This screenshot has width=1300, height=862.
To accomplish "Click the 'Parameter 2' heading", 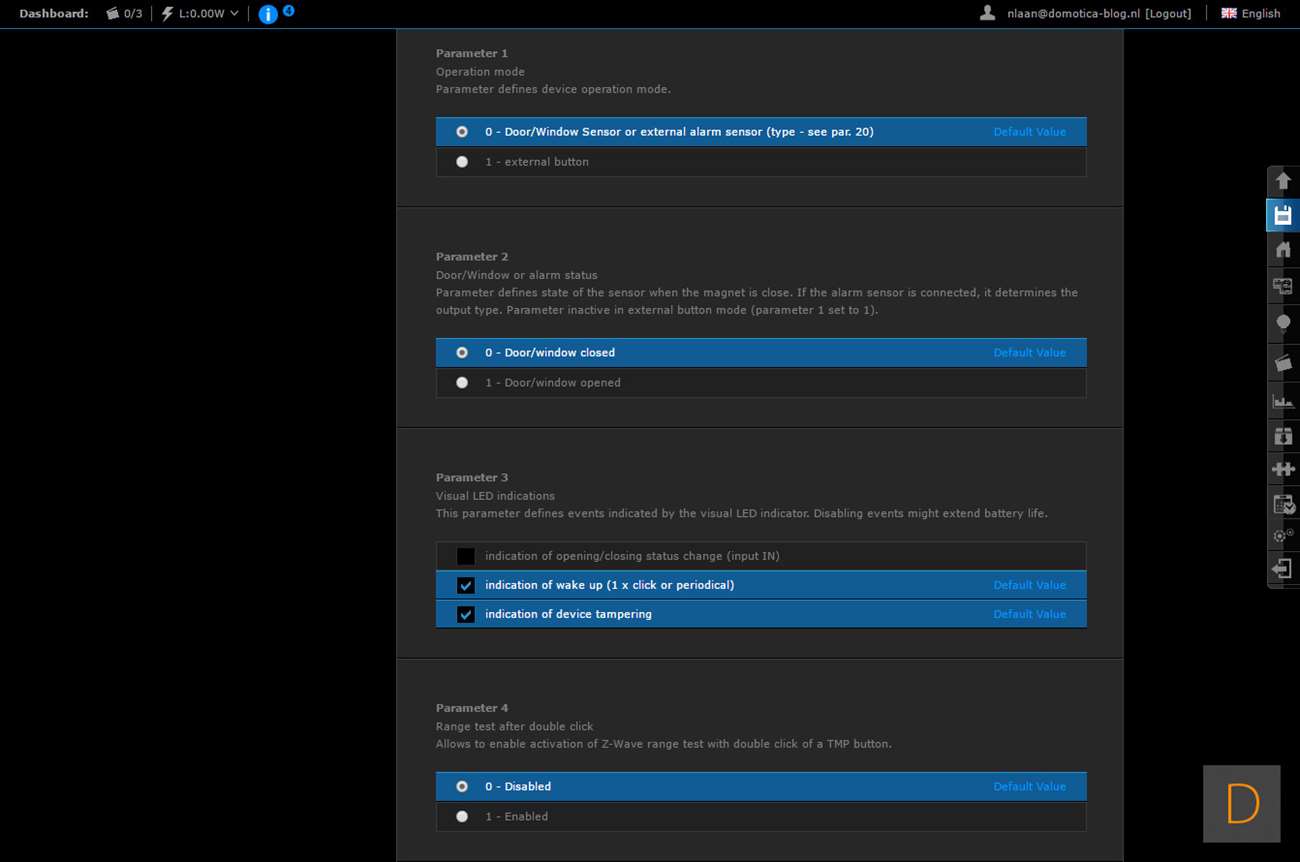I will point(472,257).
